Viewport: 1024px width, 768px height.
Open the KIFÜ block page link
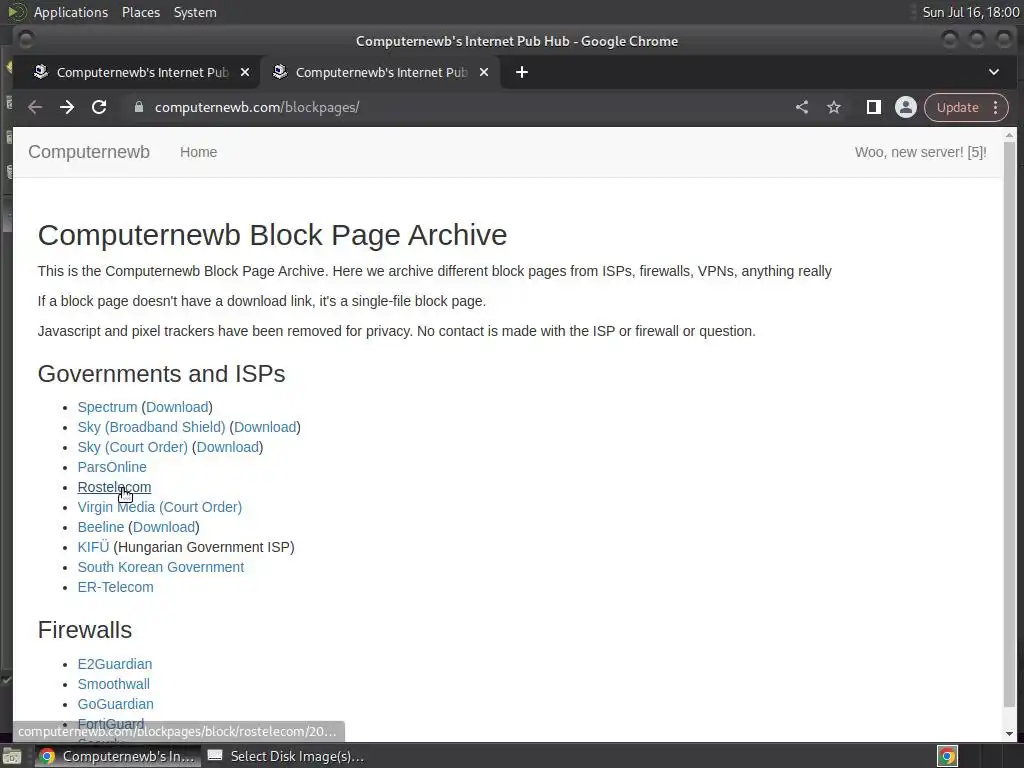pos(93,547)
